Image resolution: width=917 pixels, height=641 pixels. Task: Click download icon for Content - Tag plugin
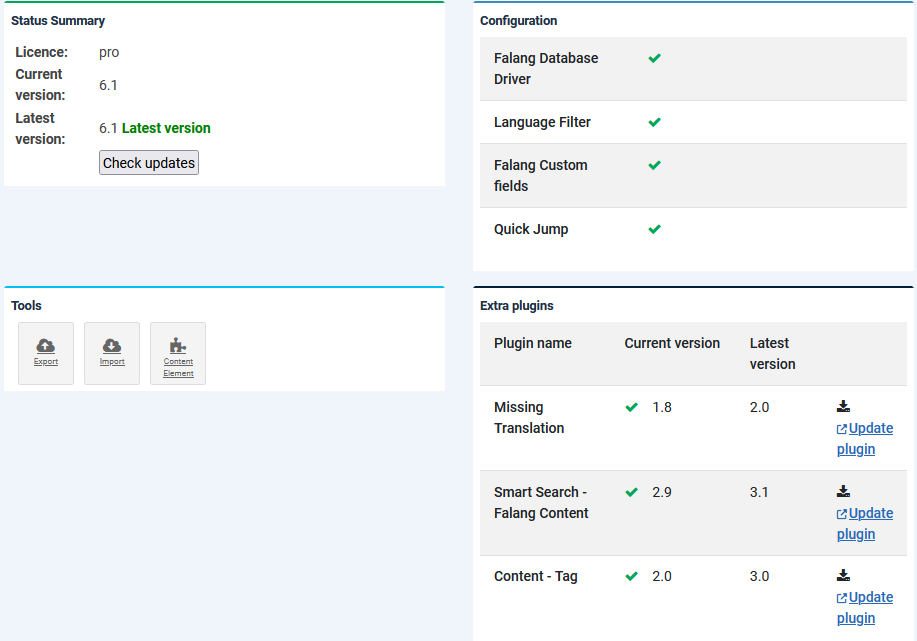[x=843, y=575]
